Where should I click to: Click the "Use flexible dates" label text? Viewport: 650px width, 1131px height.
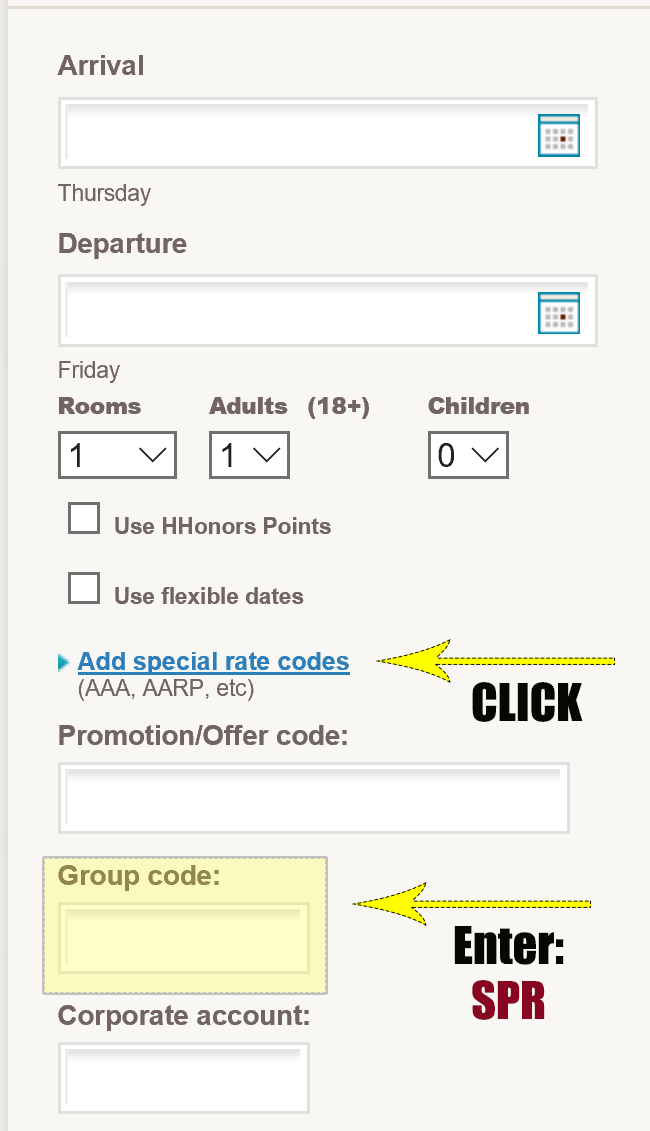208,596
